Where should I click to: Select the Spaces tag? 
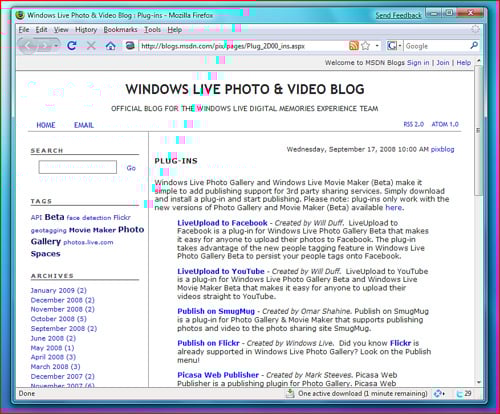tap(46, 254)
